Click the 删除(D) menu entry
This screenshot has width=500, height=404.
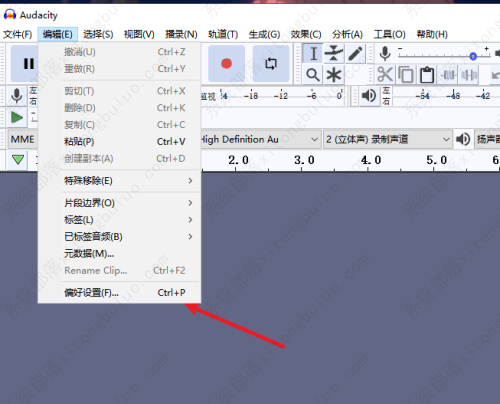pos(119,108)
